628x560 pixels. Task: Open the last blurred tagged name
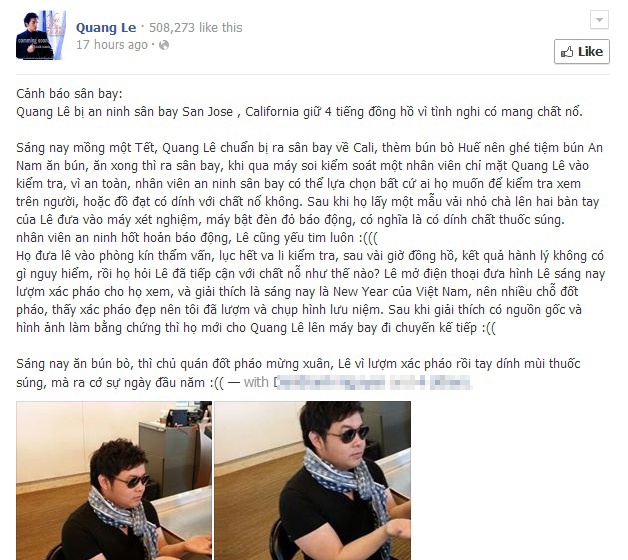pyautogui.click(x=451, y=382)
